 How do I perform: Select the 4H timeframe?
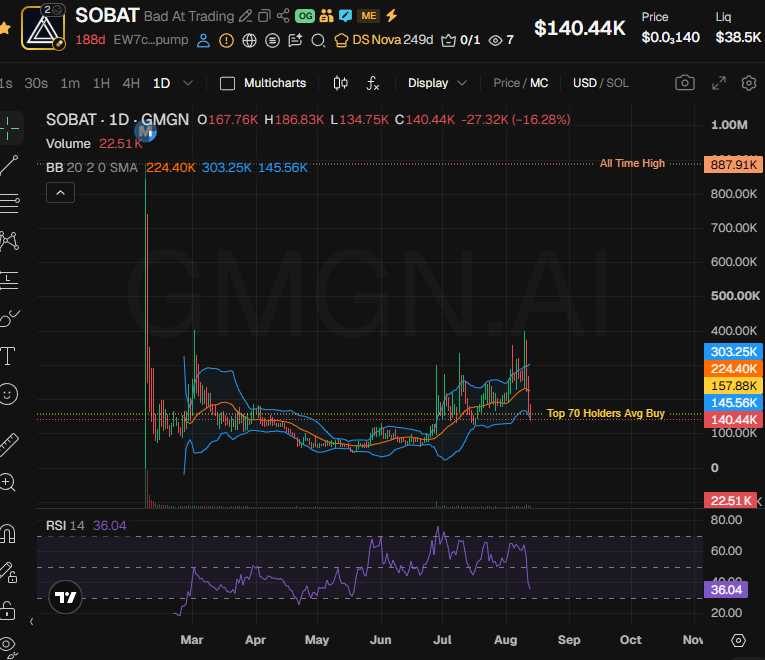coord(131,83)
